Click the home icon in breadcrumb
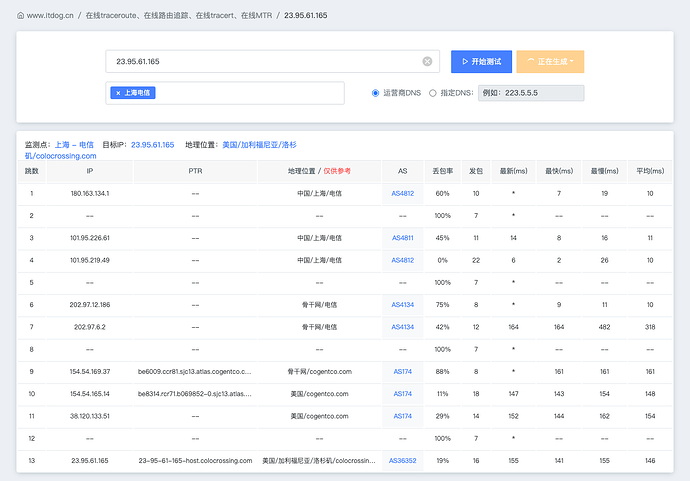 click(x=20, y=15)
